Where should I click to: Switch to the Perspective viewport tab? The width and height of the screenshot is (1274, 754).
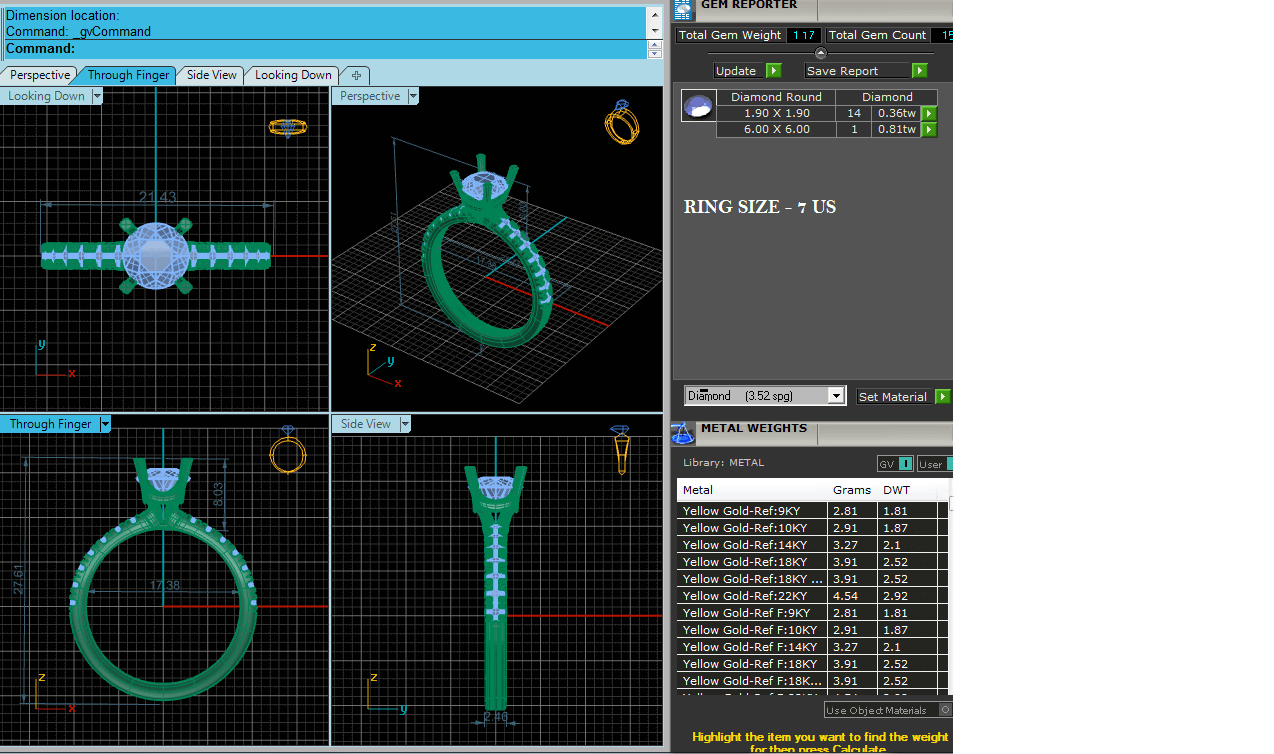pyautogui.click(x=40, y=75)
